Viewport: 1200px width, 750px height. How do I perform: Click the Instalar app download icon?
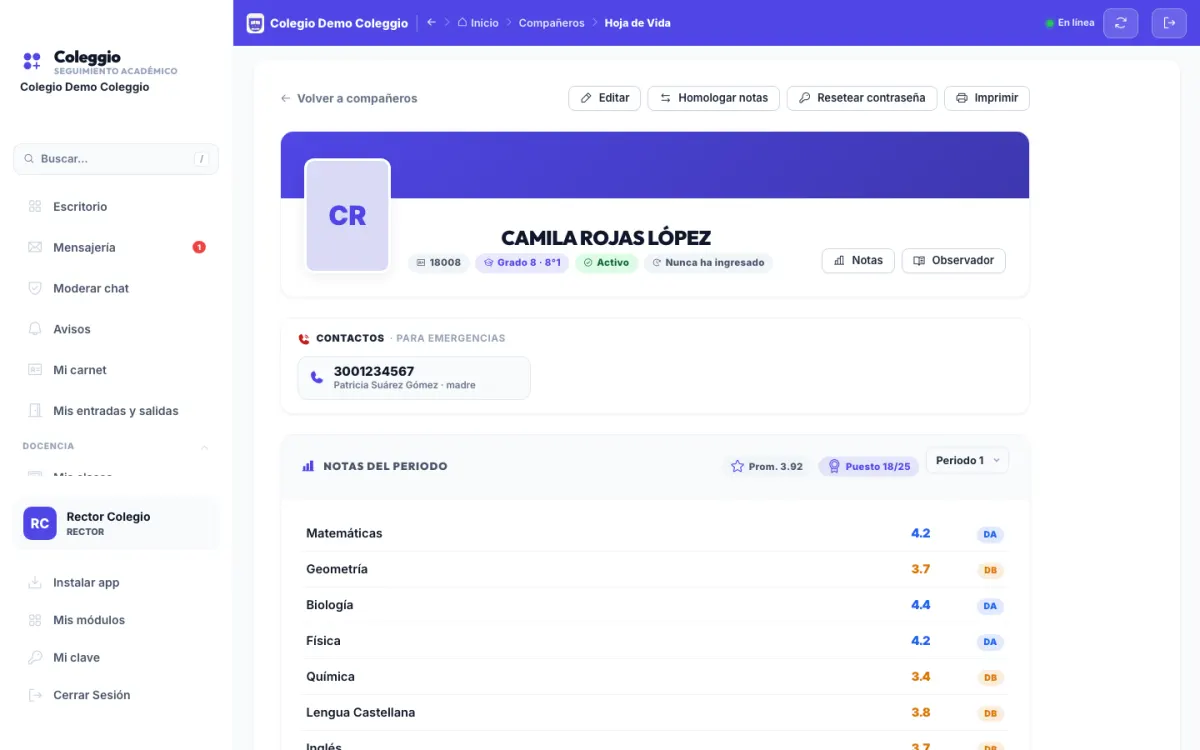pos(35,583)
